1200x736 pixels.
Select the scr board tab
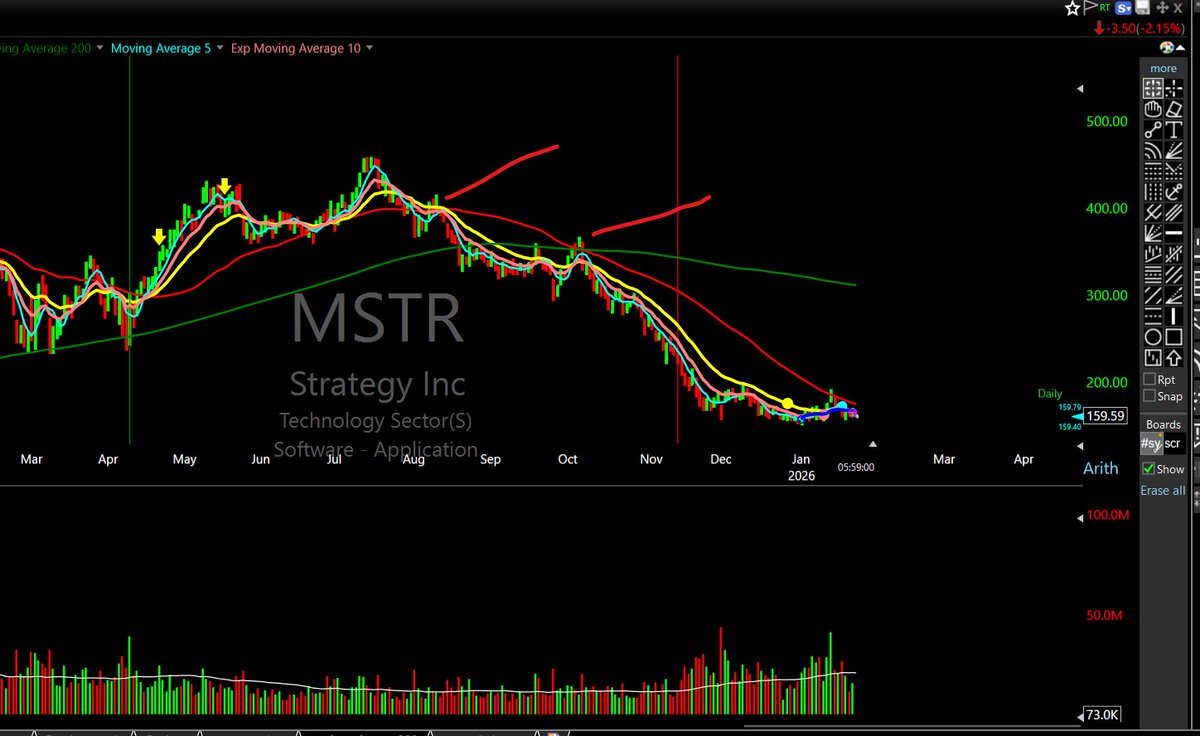(x=1172, y=443)
